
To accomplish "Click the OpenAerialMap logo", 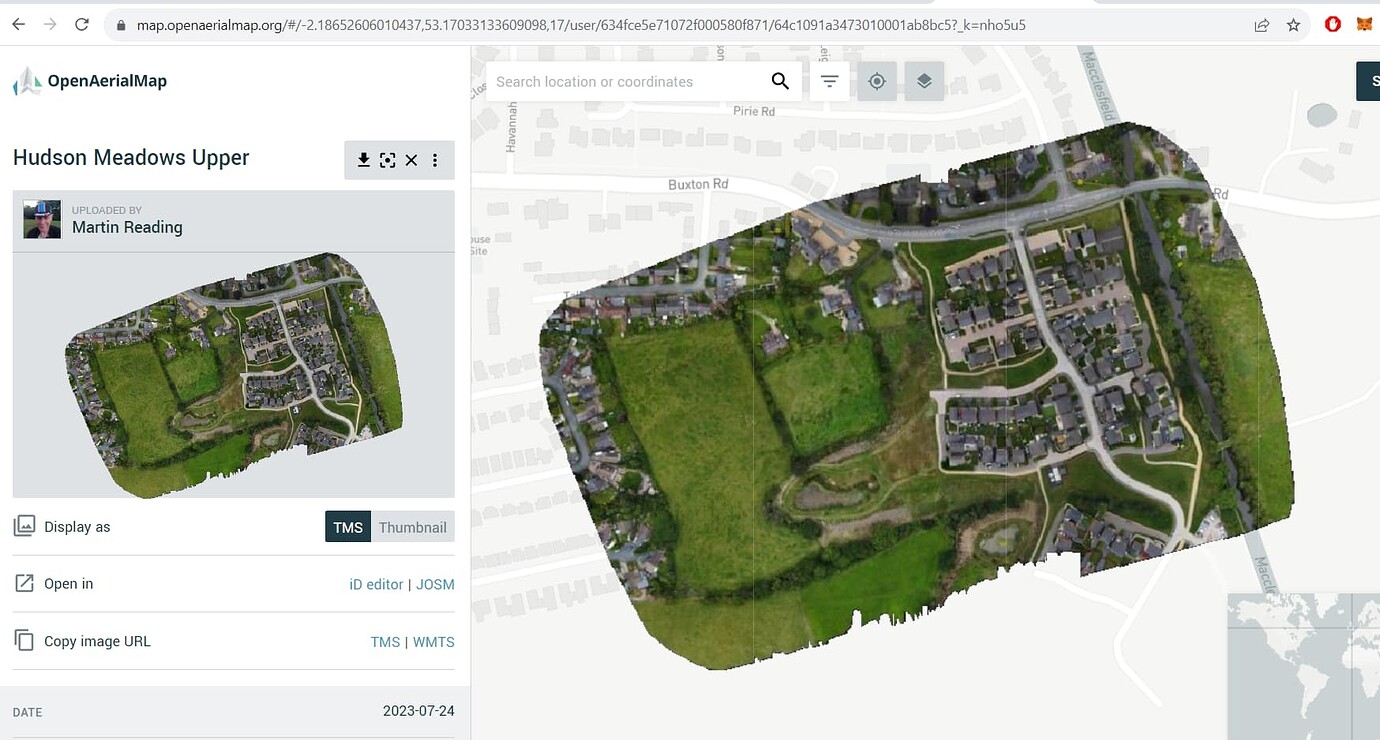I will (90, 80).
